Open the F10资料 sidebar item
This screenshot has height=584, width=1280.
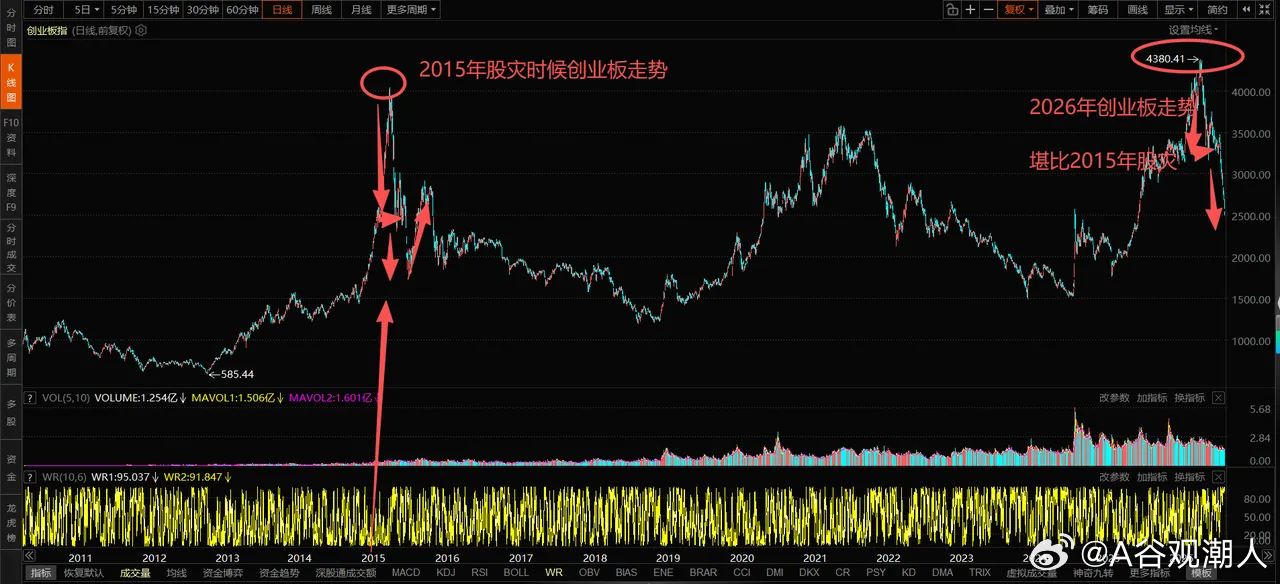click(11, 138)
